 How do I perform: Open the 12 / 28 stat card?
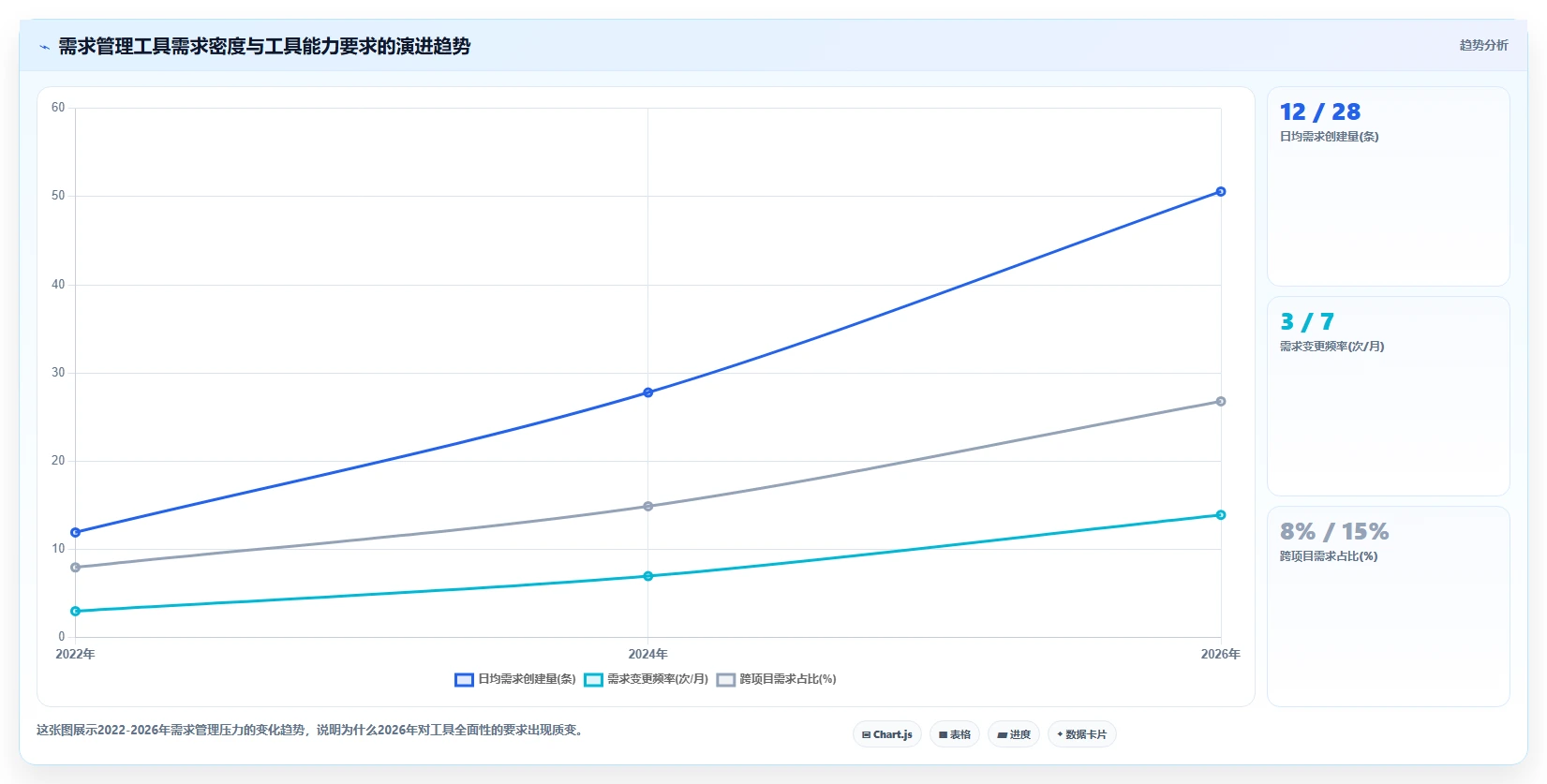(1389, 186)
